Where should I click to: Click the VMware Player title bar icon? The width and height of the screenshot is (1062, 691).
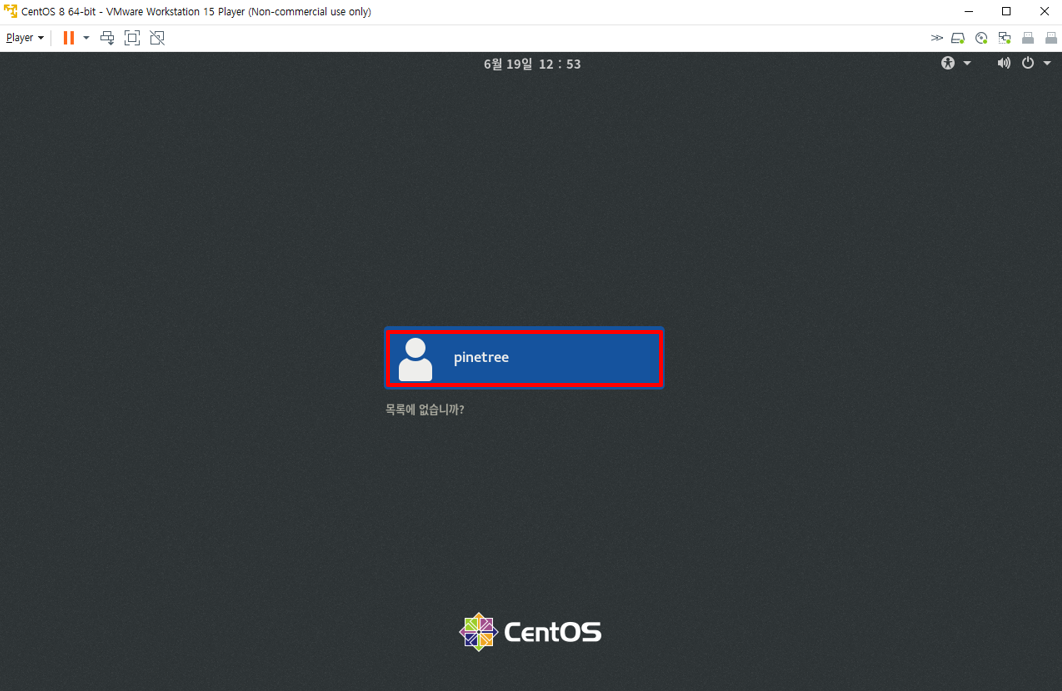(10, 12)
